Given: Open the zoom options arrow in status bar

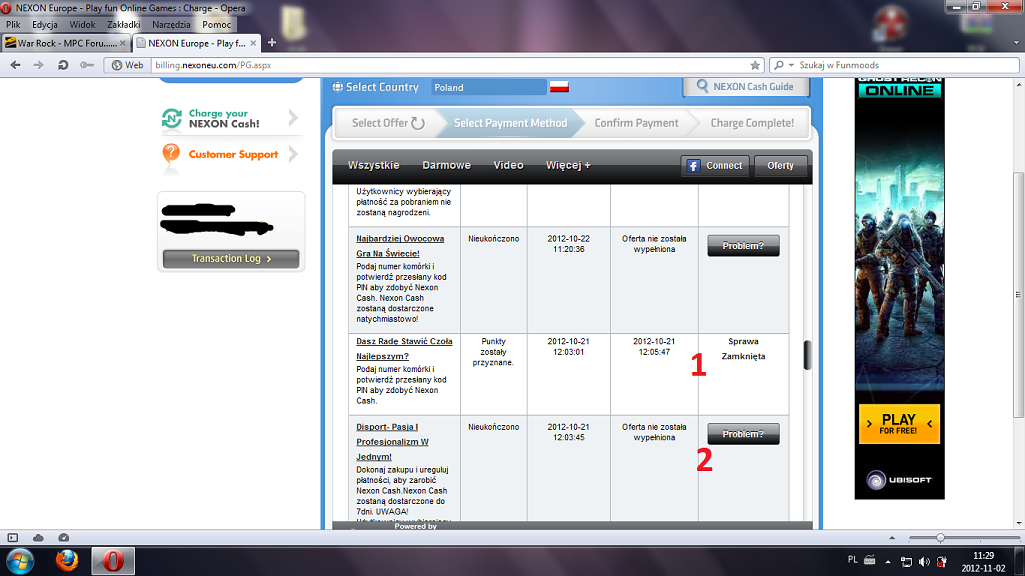Looking at the screenshot, I should [892, 537].
